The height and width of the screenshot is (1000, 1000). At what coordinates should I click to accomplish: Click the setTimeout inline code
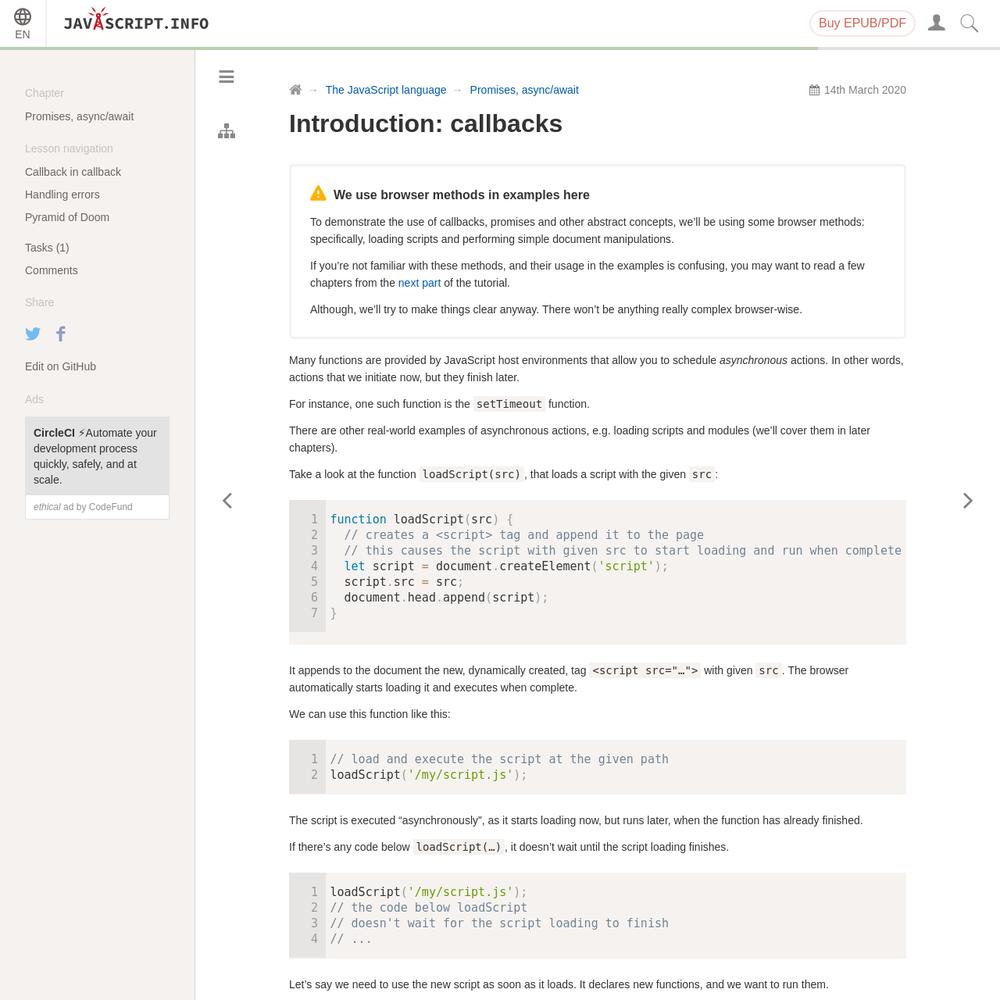click(x=509, y=404)
